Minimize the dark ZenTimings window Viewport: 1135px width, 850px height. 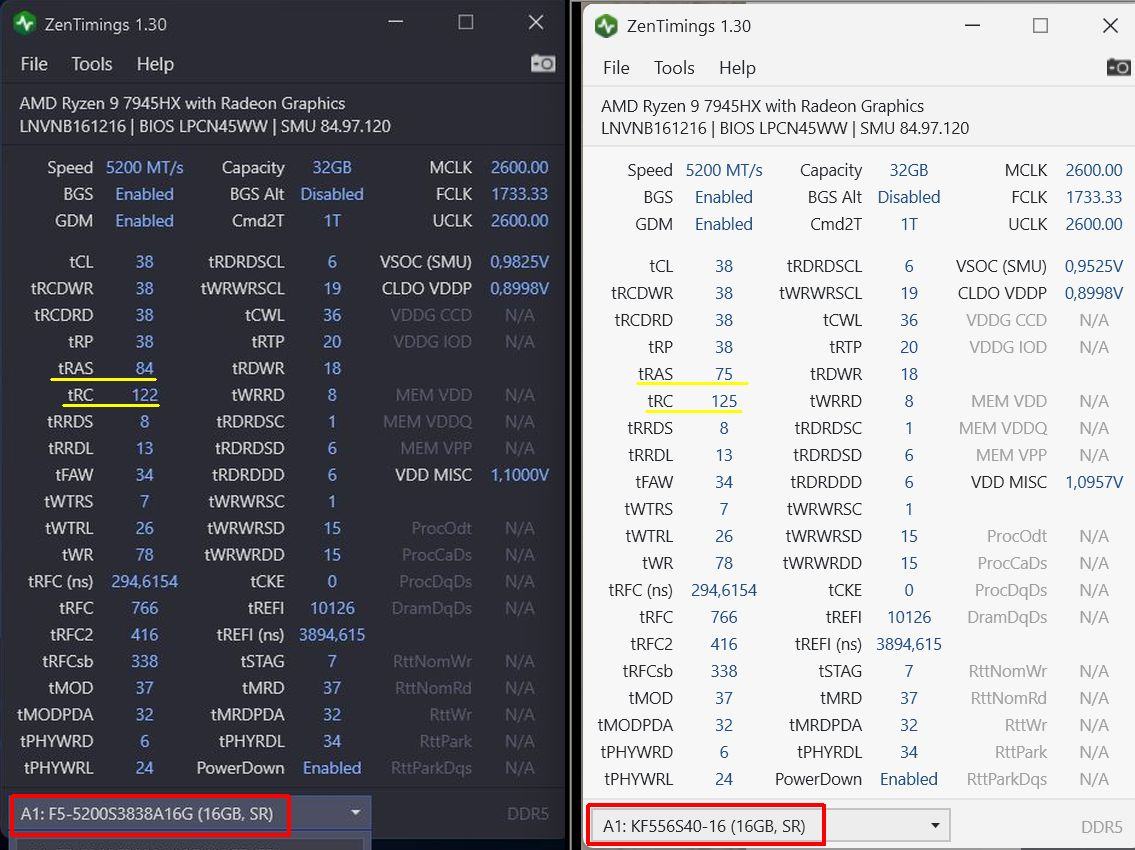(x=395, y=22)
